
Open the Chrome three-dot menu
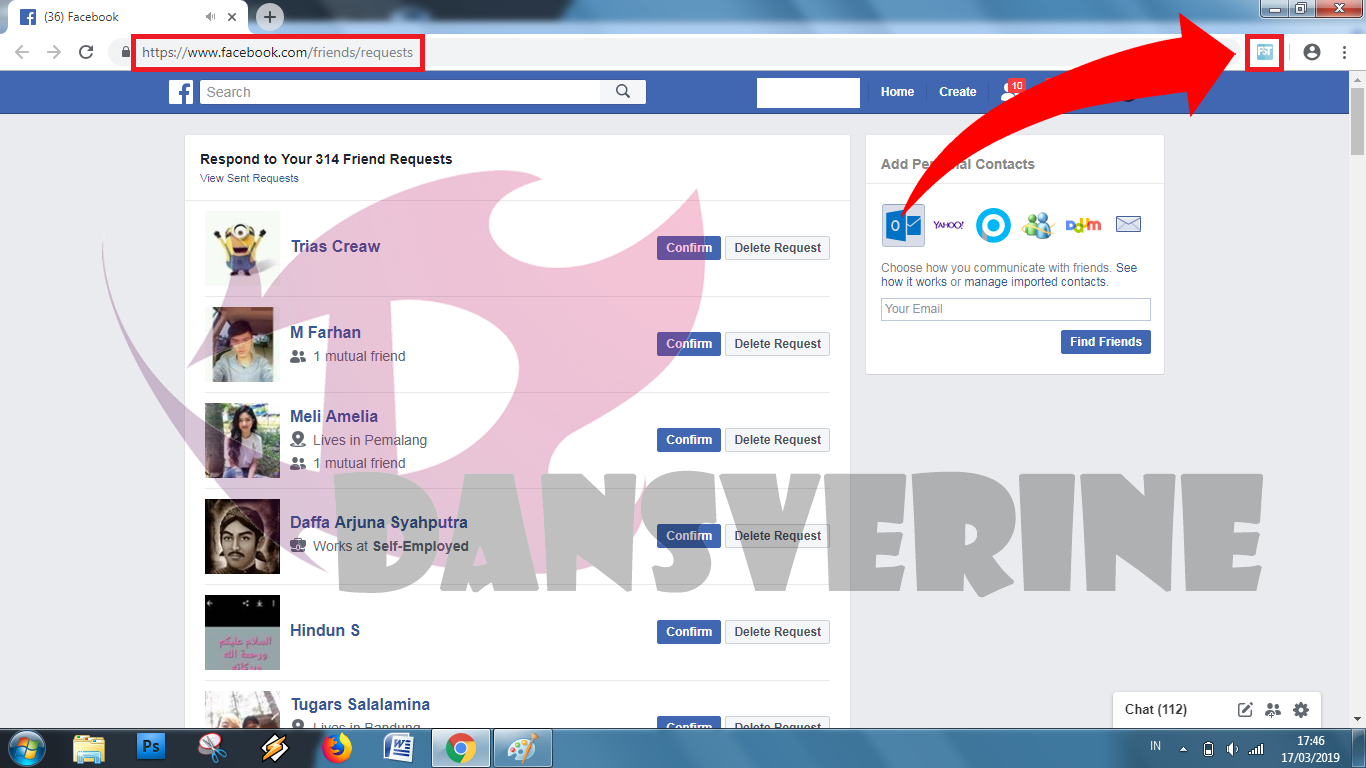[x=1344, y=52]
